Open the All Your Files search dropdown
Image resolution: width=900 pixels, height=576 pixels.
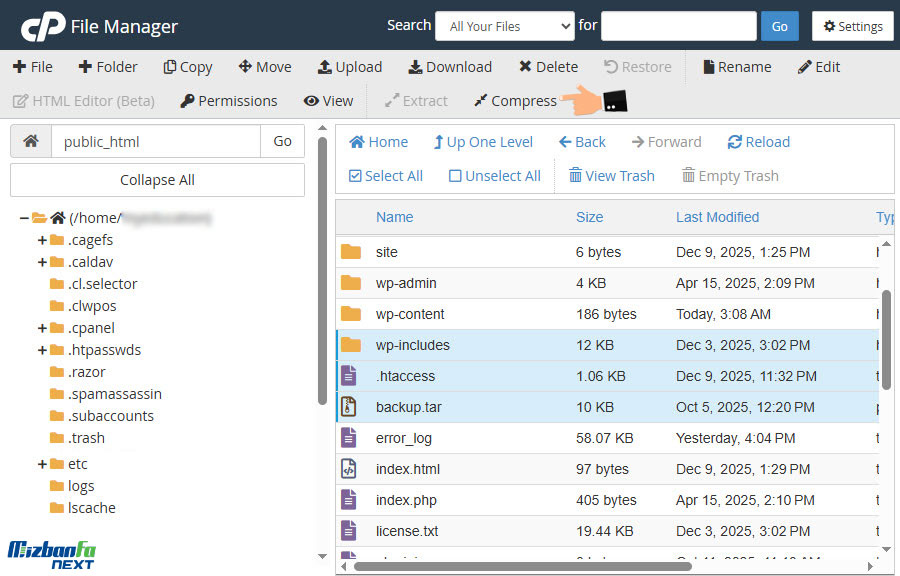[x=504, y=26]
